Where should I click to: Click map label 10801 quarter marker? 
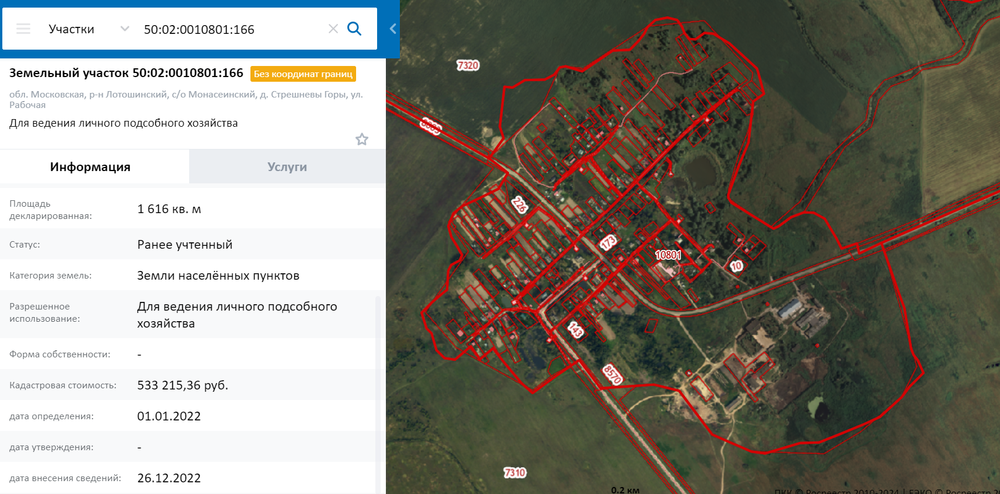tap(669, 254)
